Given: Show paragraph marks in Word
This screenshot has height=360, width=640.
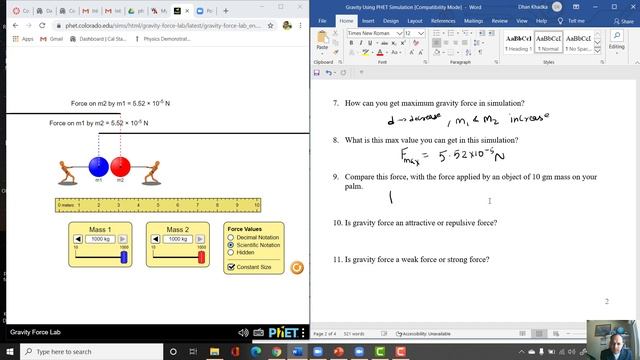Looking at the screenshot, I should 480,53.
